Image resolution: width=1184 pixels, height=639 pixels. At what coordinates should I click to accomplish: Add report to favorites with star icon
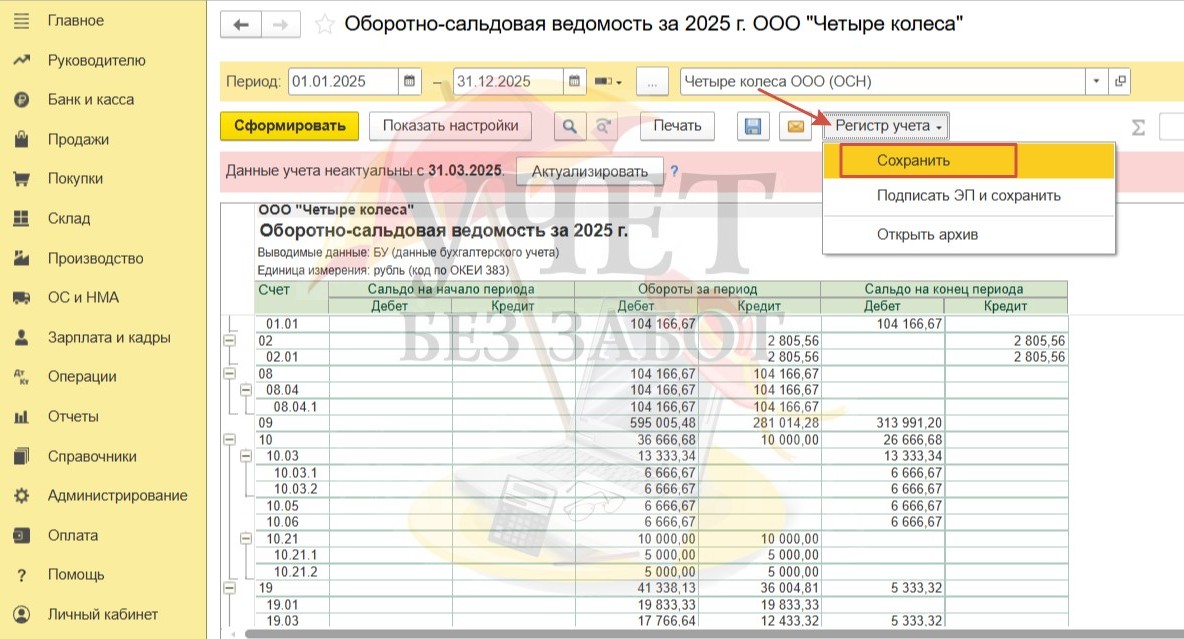[325, 24]
